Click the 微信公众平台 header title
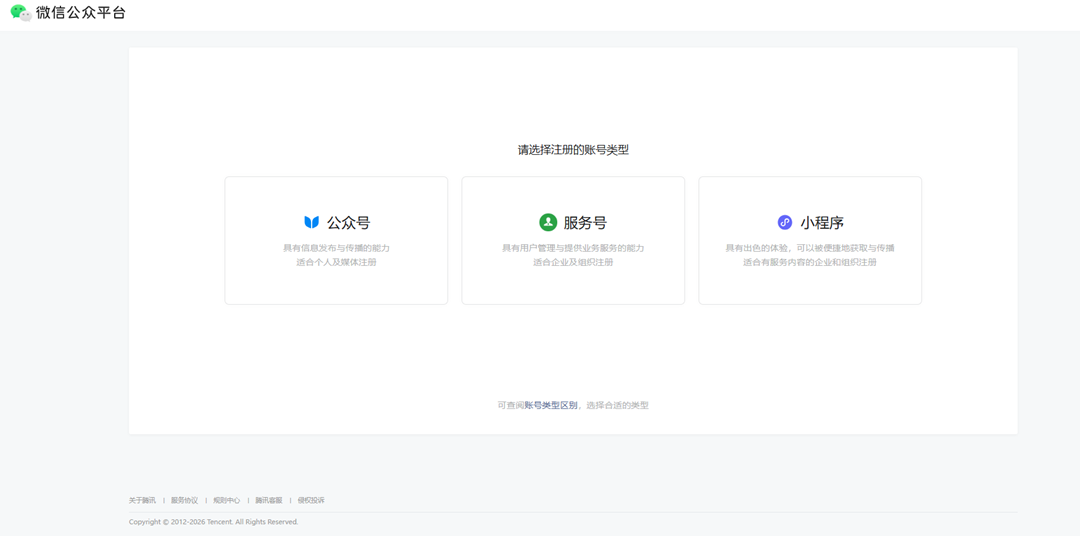The image size is (1080, 536). [81, 12]
